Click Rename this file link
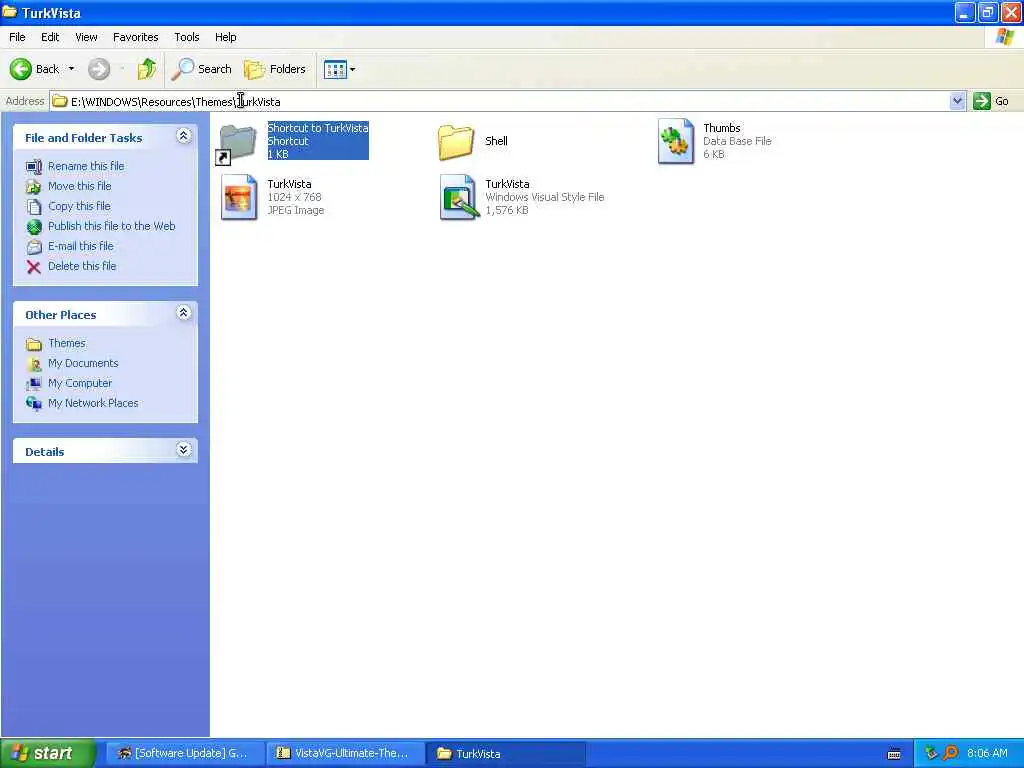The height and width of the screenshot is (768, 1024). [x=86, y=166]
